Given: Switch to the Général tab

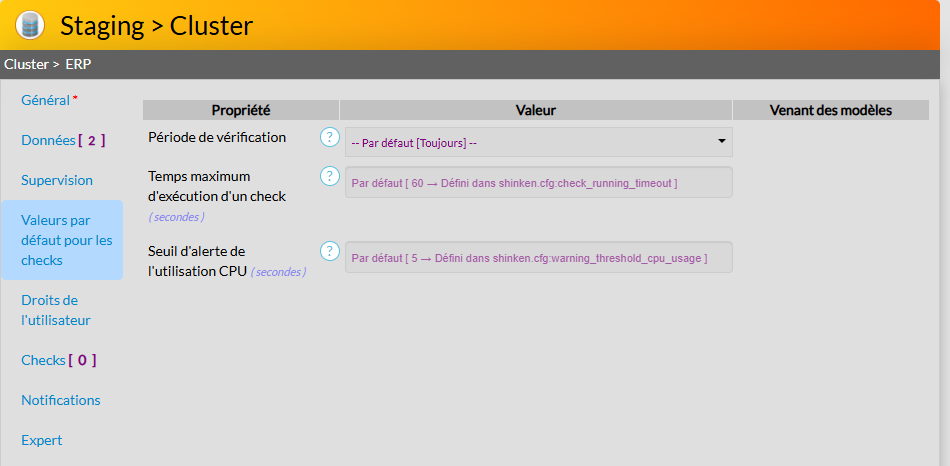Looking at the screenshot, I should tap(46, 100).
